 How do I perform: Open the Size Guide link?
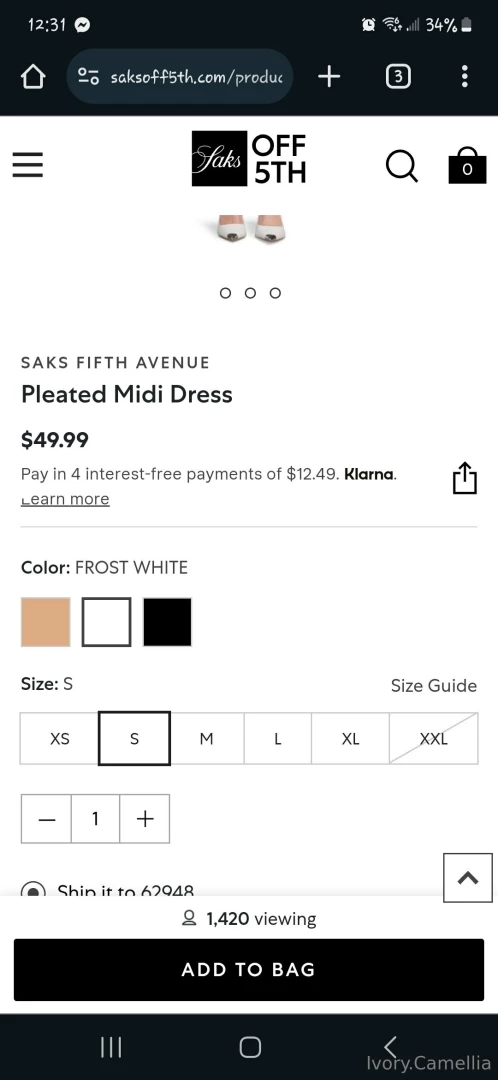click(434, 685)
